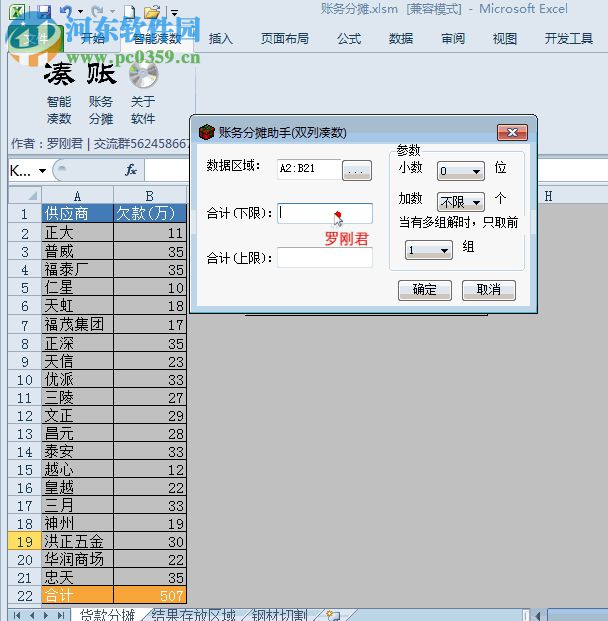Image resolution: width=608 pixels, height=621 pixels.
Task: Click the value 11 in row 2
Action: (150, 232)
